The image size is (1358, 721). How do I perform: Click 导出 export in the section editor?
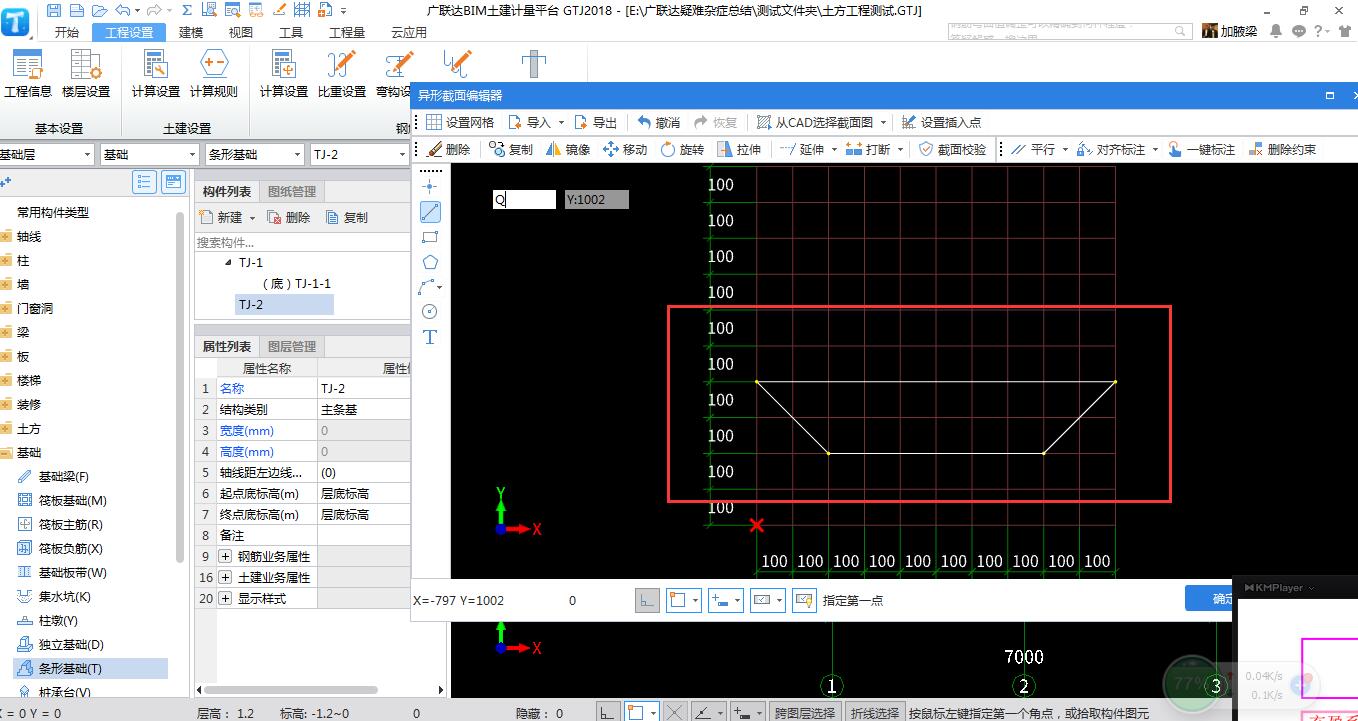click(x=596, y=122)
